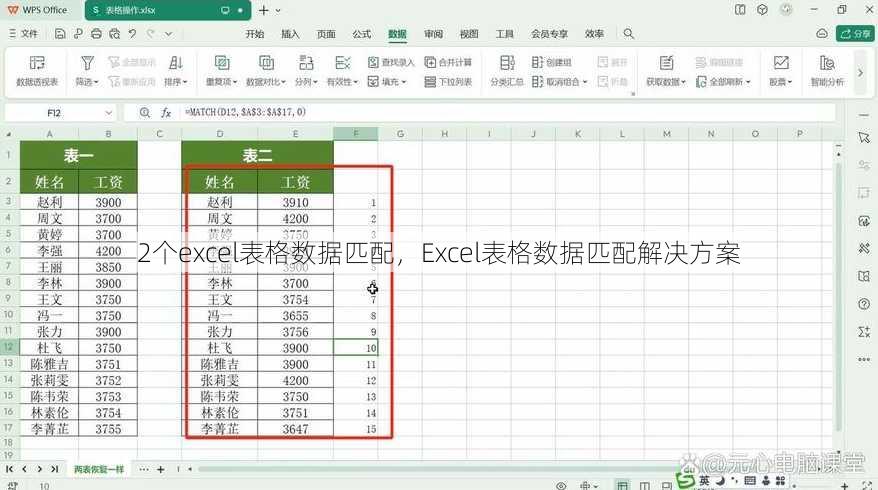Open the 有效性 validation dropdown
This screenshot has width=878, height=490.
point(342,82)
